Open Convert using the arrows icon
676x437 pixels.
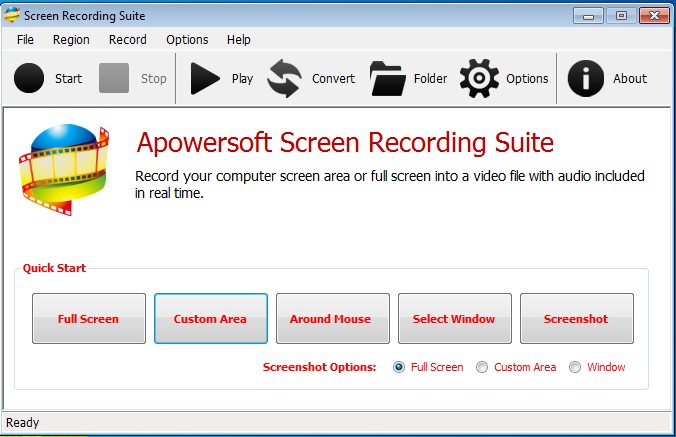coord(285,78)
